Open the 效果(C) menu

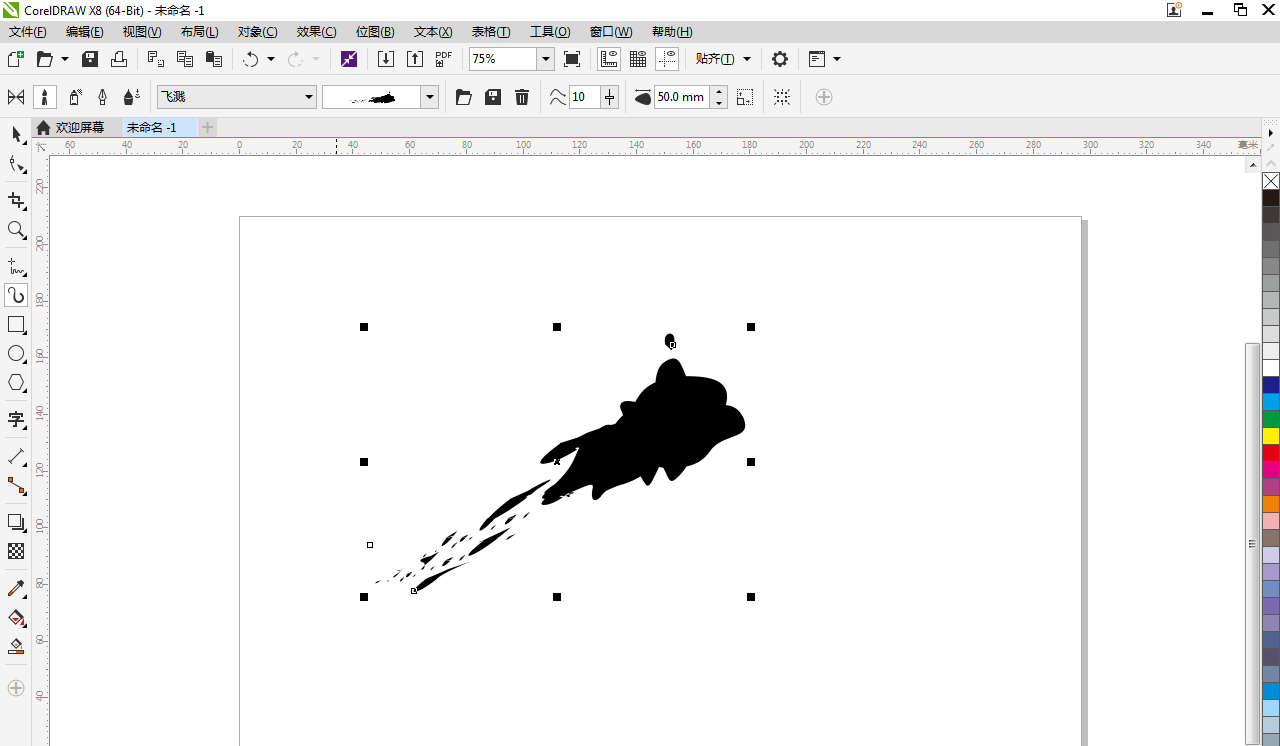(316, 32)
